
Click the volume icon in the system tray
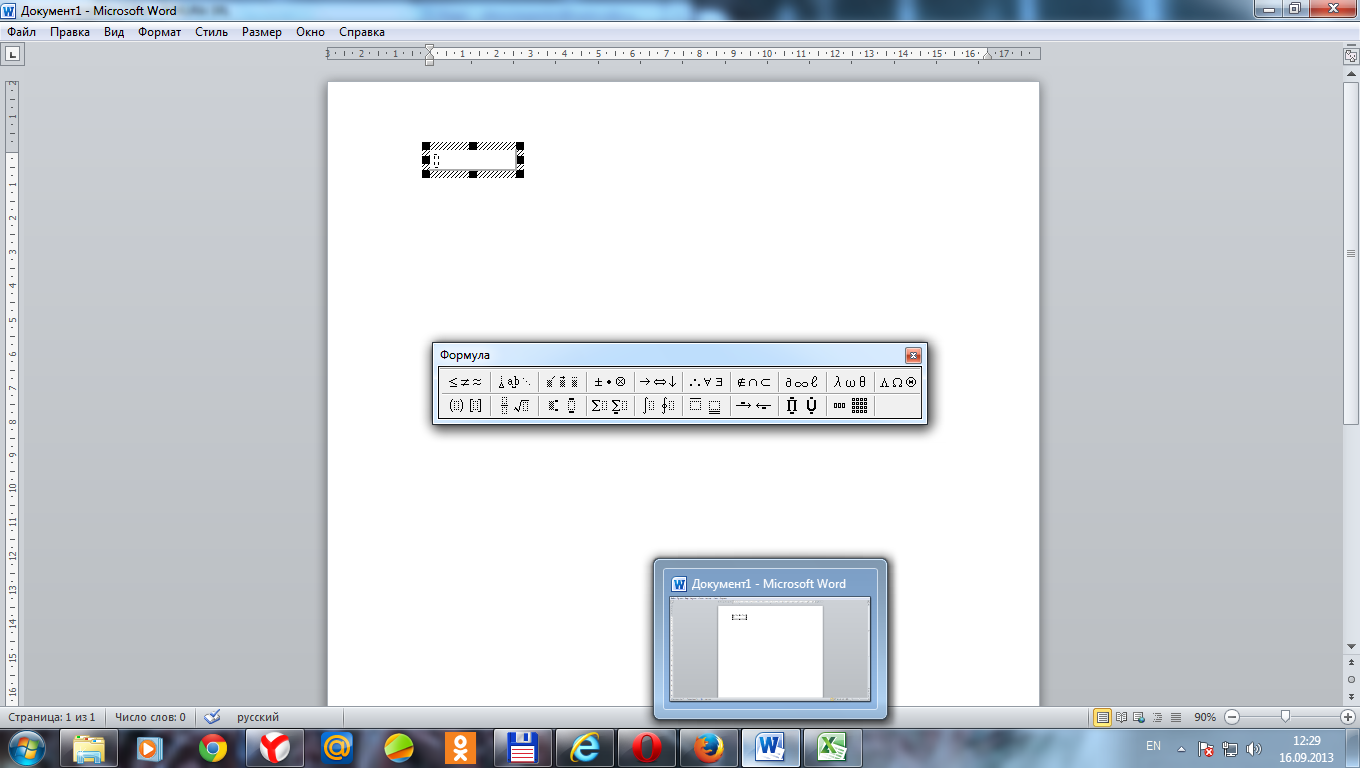click(1254, 748)
